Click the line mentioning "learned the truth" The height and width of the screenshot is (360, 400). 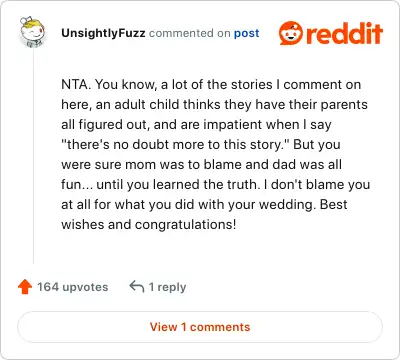(x=216, y=184)
